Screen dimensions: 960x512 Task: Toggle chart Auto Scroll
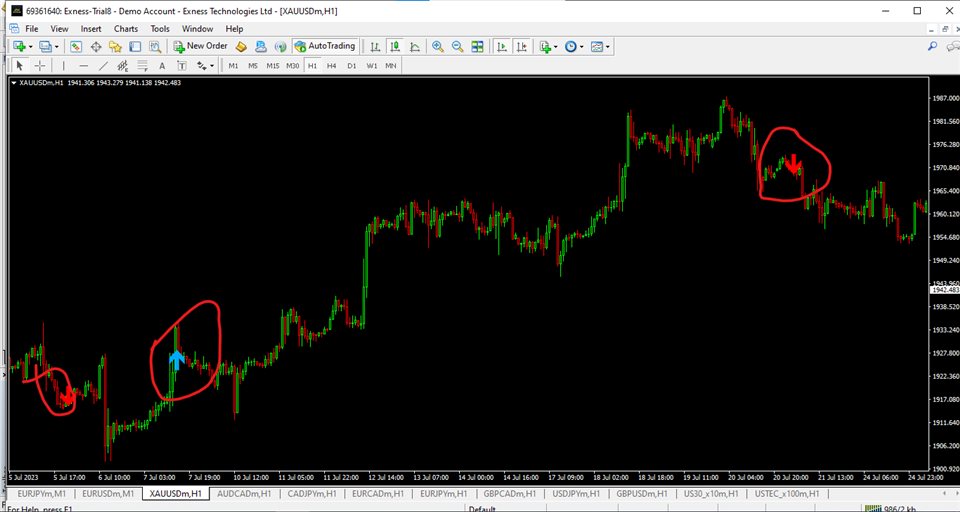coord(502,47)
